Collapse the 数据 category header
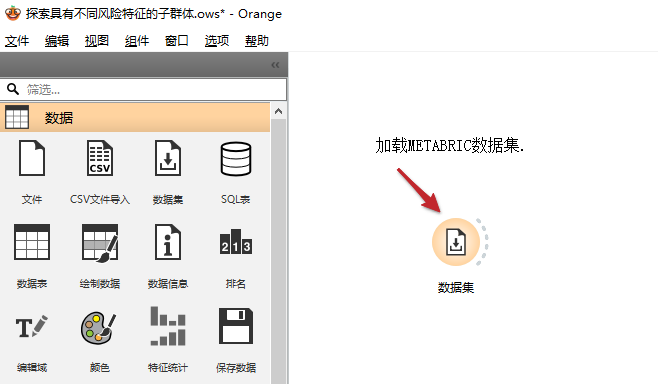The width and height of the screenshot is (658, 384). pos(135,118)
